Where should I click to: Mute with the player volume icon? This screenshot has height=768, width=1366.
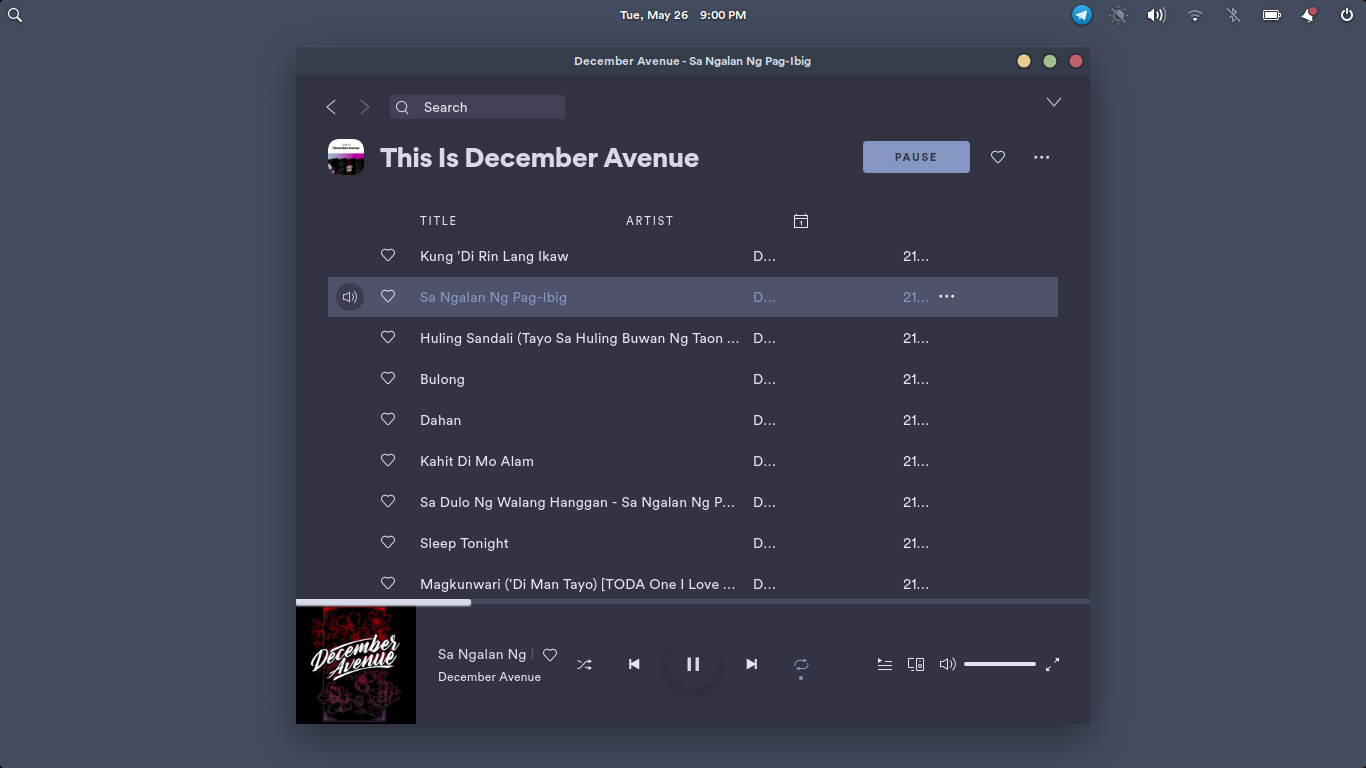[x=947, y=664]
